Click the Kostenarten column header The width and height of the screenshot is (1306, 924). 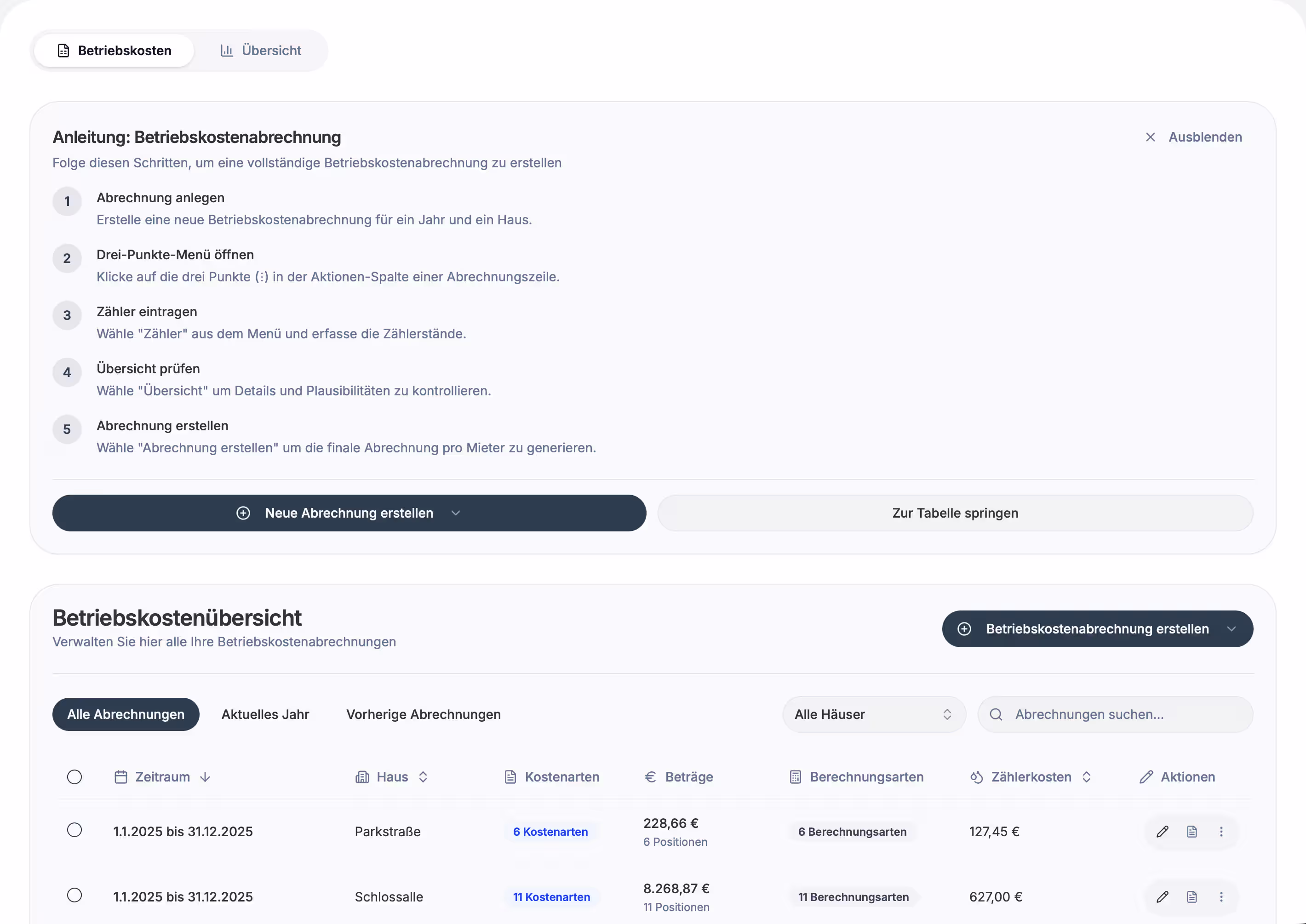tap(552, 776)
